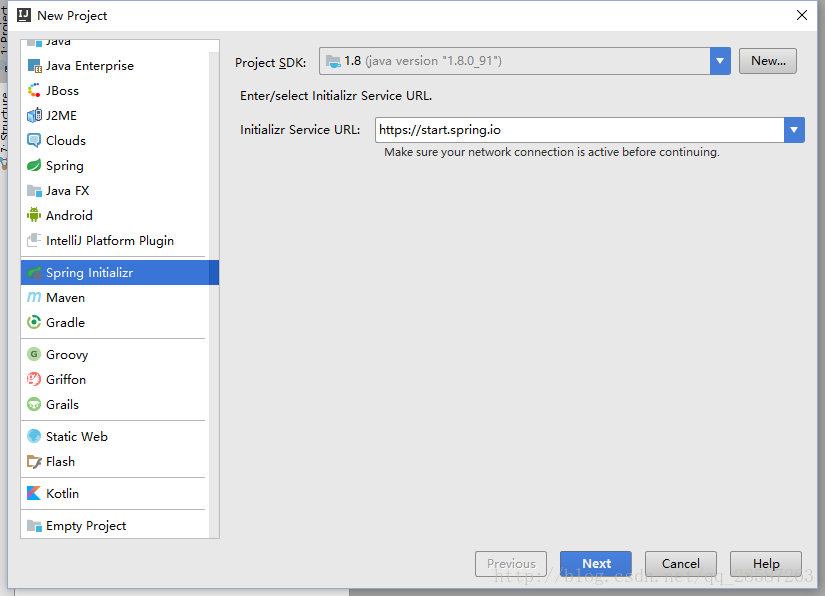Viewport: 825px width, 596px height.
Task: Click the JBoss colored dots icon
Action: coord(34,90)
